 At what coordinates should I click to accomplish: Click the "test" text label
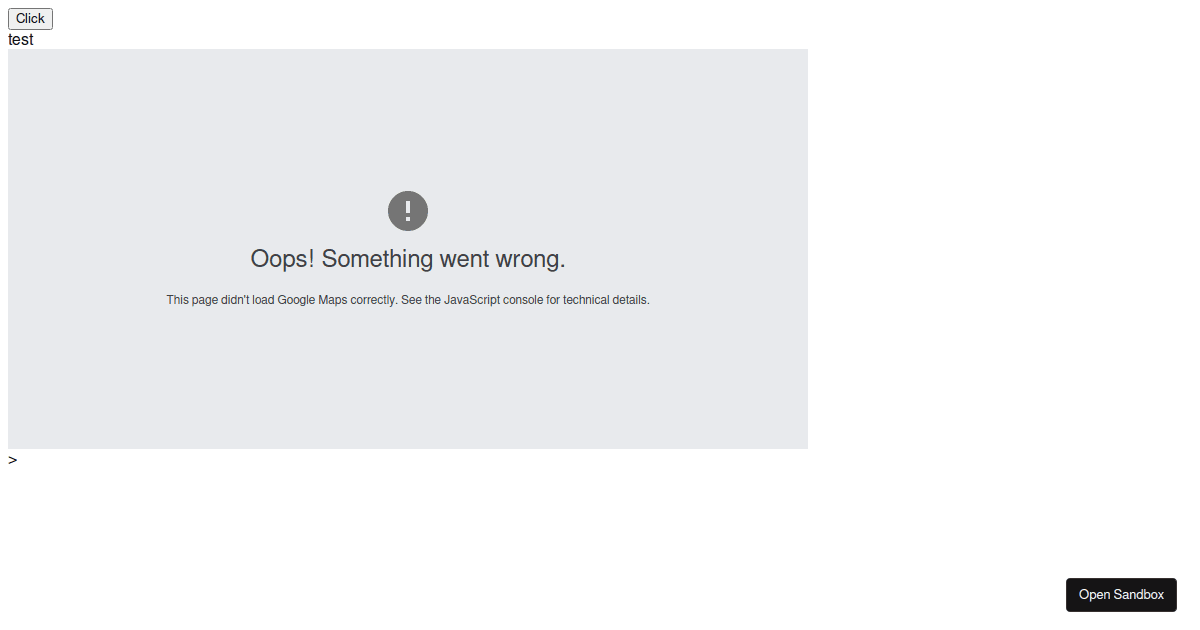pos(20,40)
